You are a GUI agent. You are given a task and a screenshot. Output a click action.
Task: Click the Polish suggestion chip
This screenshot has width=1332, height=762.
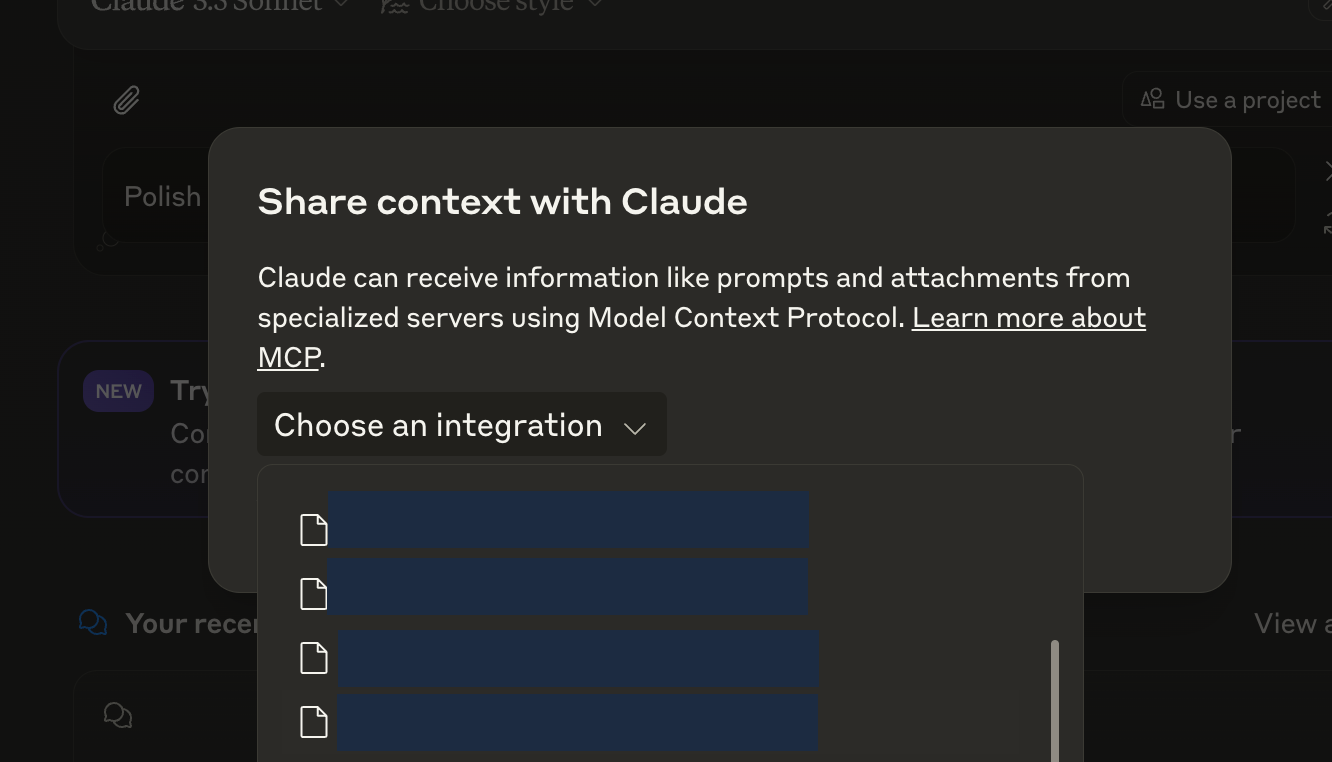tap(162, 196)
